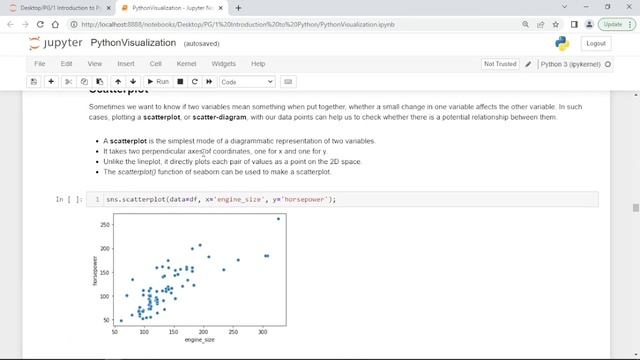
Task: Open the Cell menu
Action: [x=156, y=64]
